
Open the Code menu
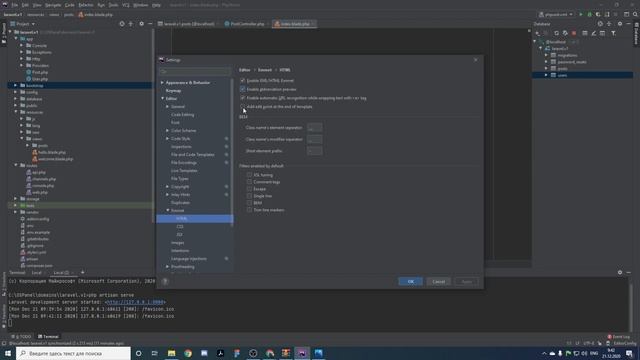(x=70, y=5)
